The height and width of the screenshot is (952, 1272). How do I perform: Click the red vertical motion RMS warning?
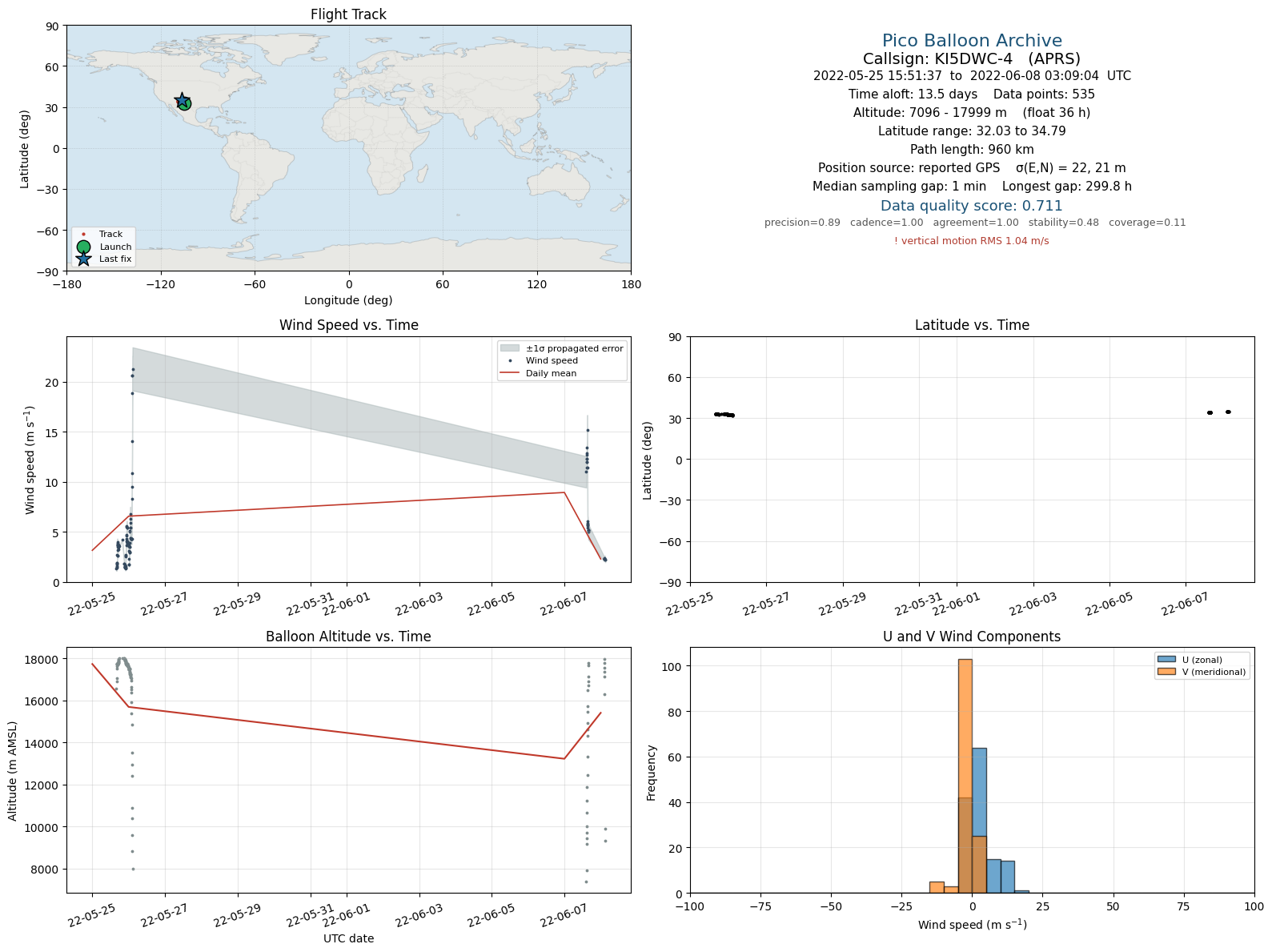point(972,241)
